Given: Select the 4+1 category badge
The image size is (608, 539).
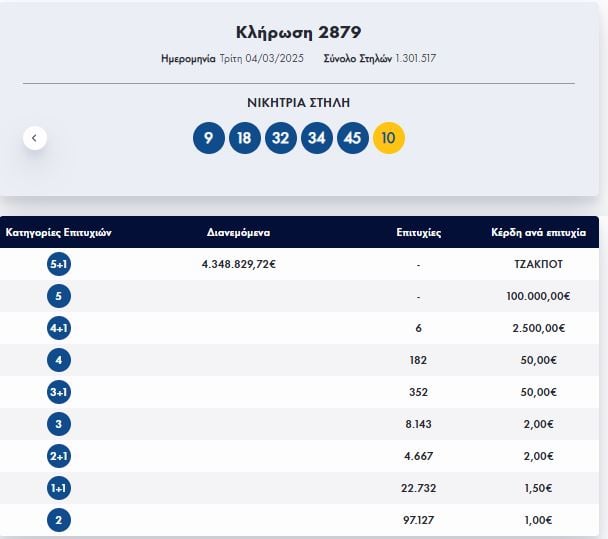Looking at the screenshot, I should coord(58,328).
